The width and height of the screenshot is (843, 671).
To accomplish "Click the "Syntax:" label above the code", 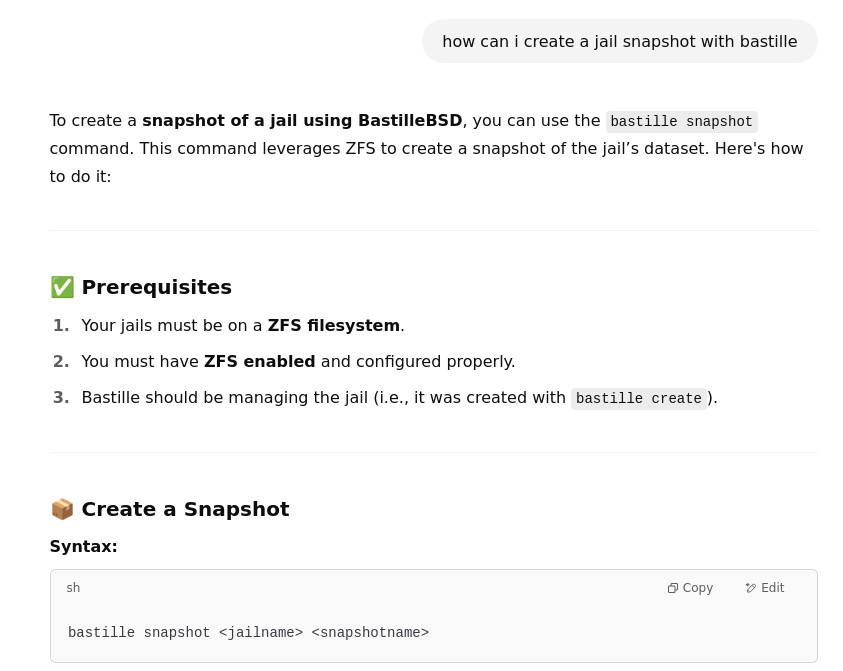I will point(83,546).
